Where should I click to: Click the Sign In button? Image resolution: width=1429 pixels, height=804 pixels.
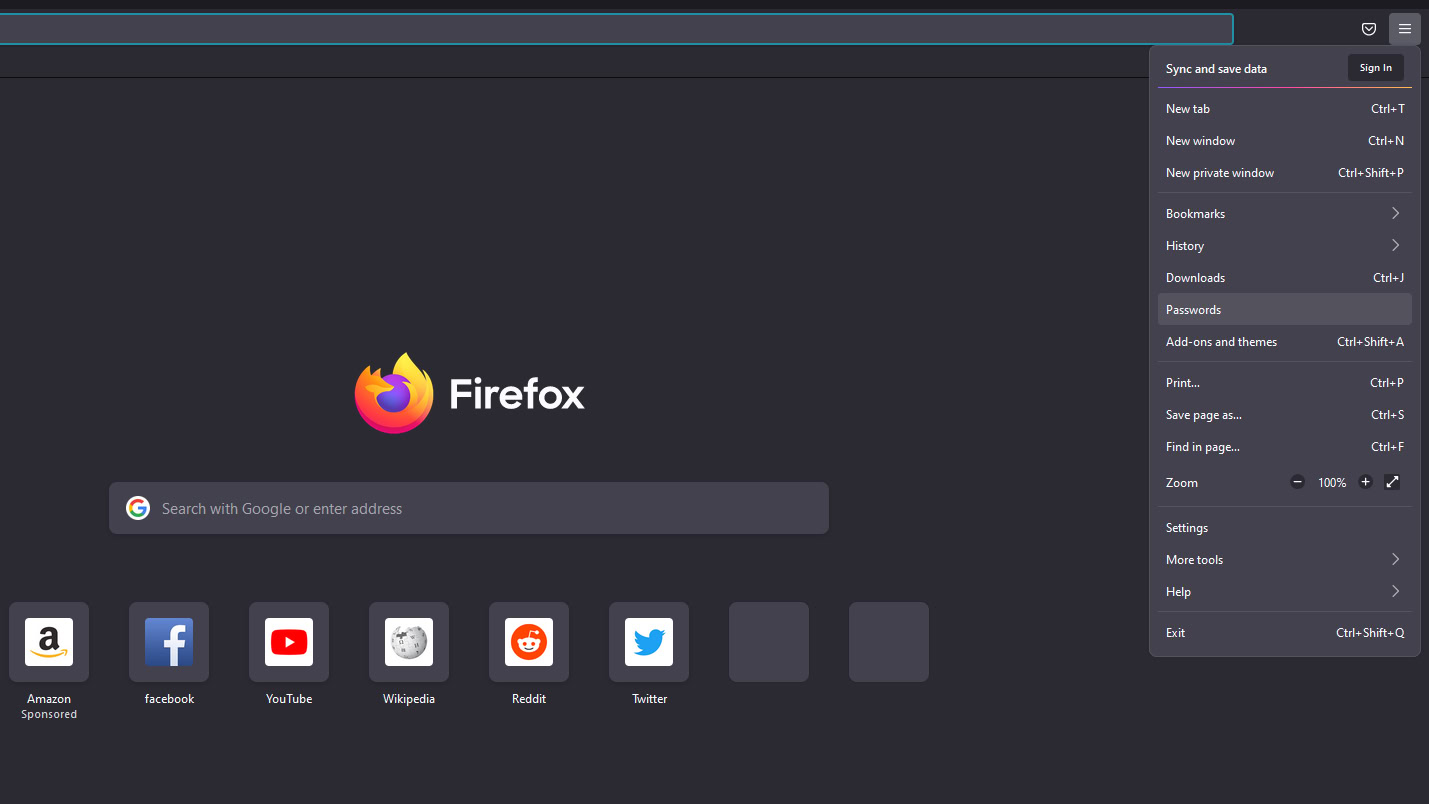point(1376,68)
